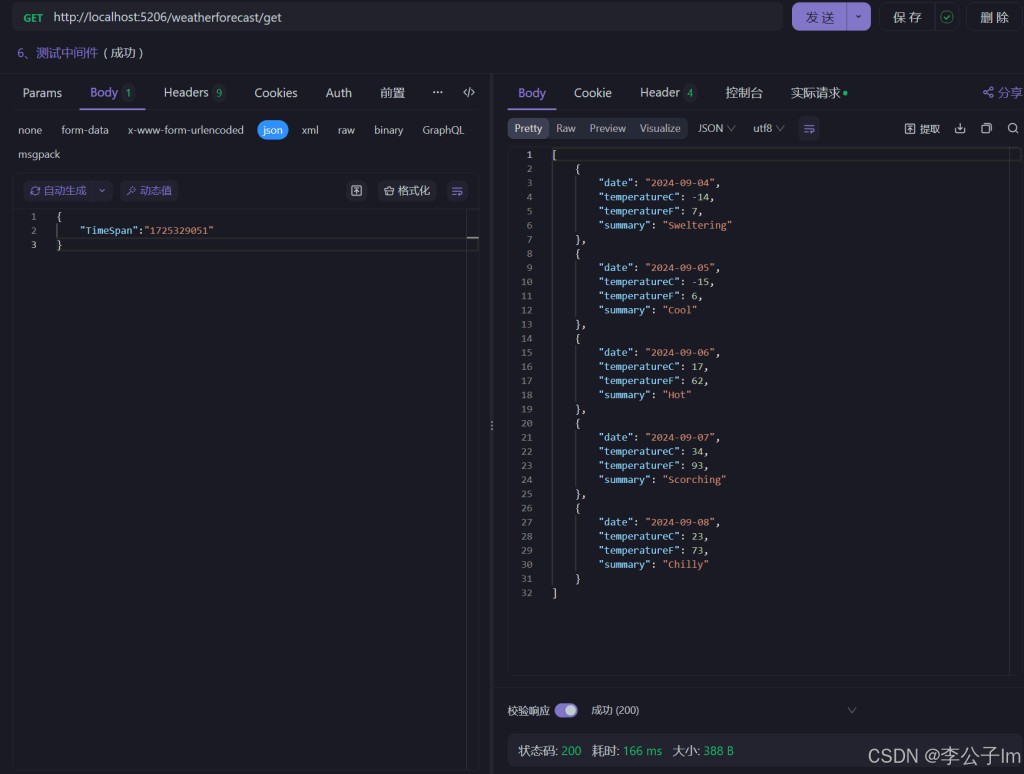Send the request with 发送
Viewport: 1024px width, 774px height.
(819, 16)
